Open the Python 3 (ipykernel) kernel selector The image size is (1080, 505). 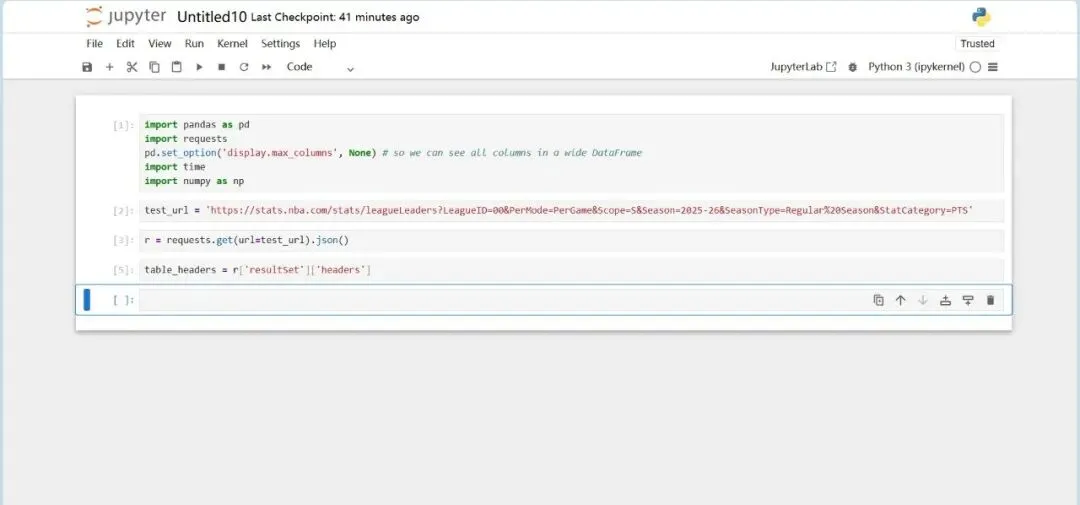tap(916, 67)
